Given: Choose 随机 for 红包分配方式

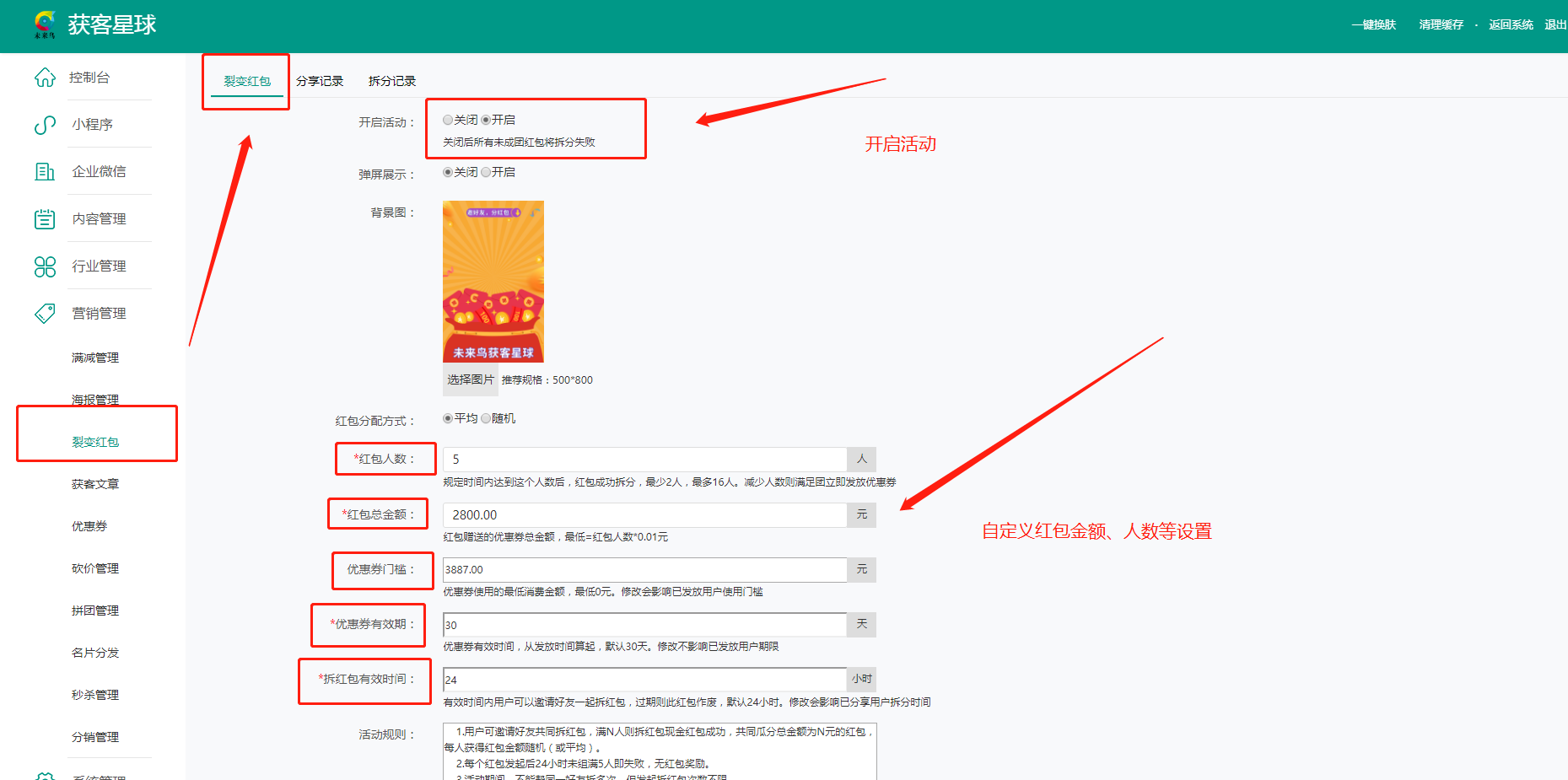Looking at the screenshot, I should 486,419.
